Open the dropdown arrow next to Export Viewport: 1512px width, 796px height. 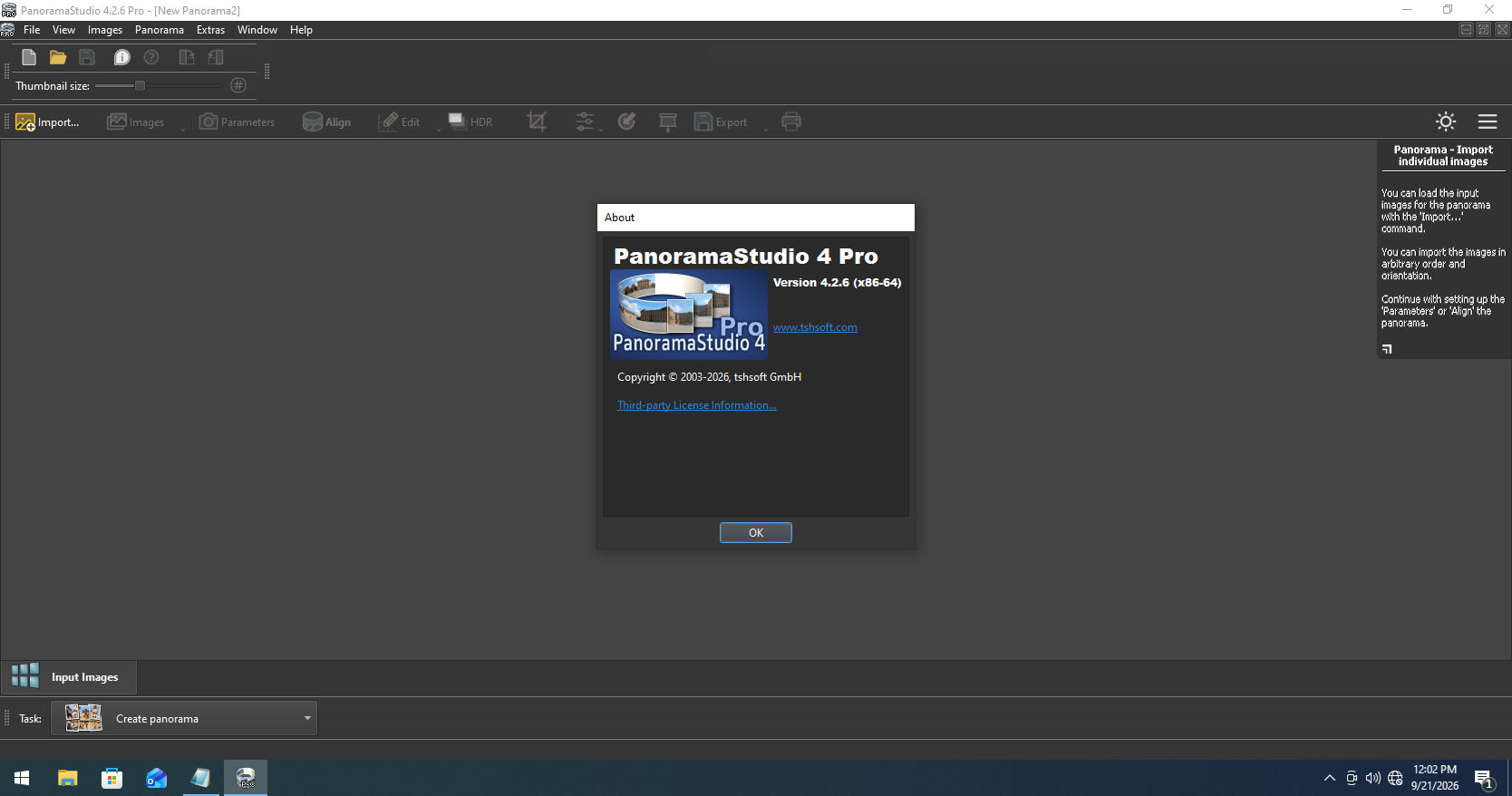click(x=766, y=129)
